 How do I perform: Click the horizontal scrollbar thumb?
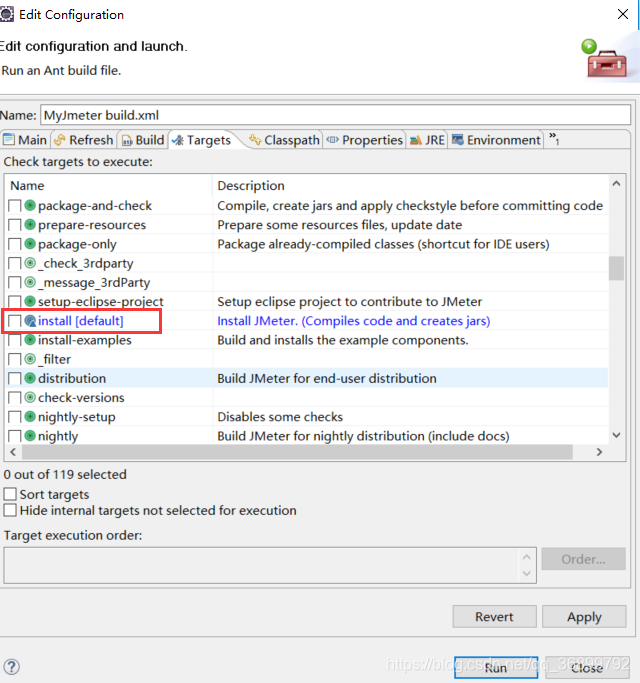point(297,452)
